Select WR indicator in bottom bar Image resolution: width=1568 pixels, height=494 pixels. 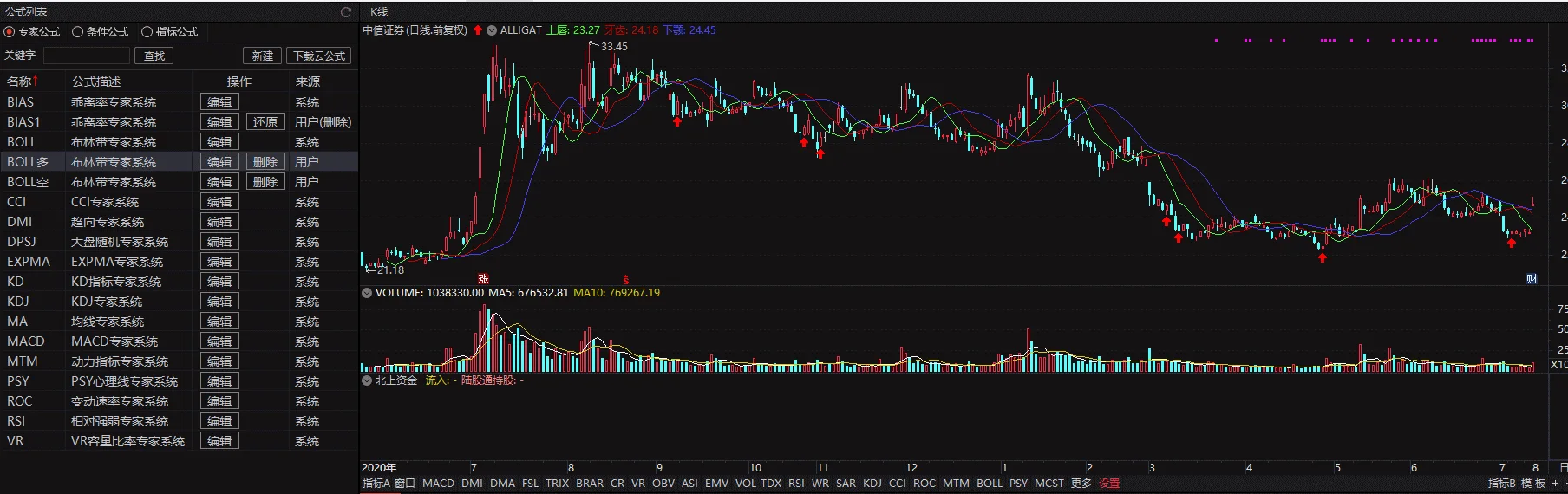click(820, 484)
